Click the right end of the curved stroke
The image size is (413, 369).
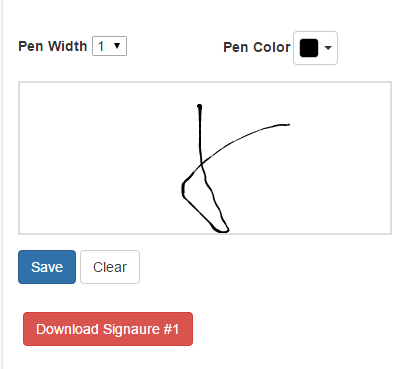[x=287, y=125]
